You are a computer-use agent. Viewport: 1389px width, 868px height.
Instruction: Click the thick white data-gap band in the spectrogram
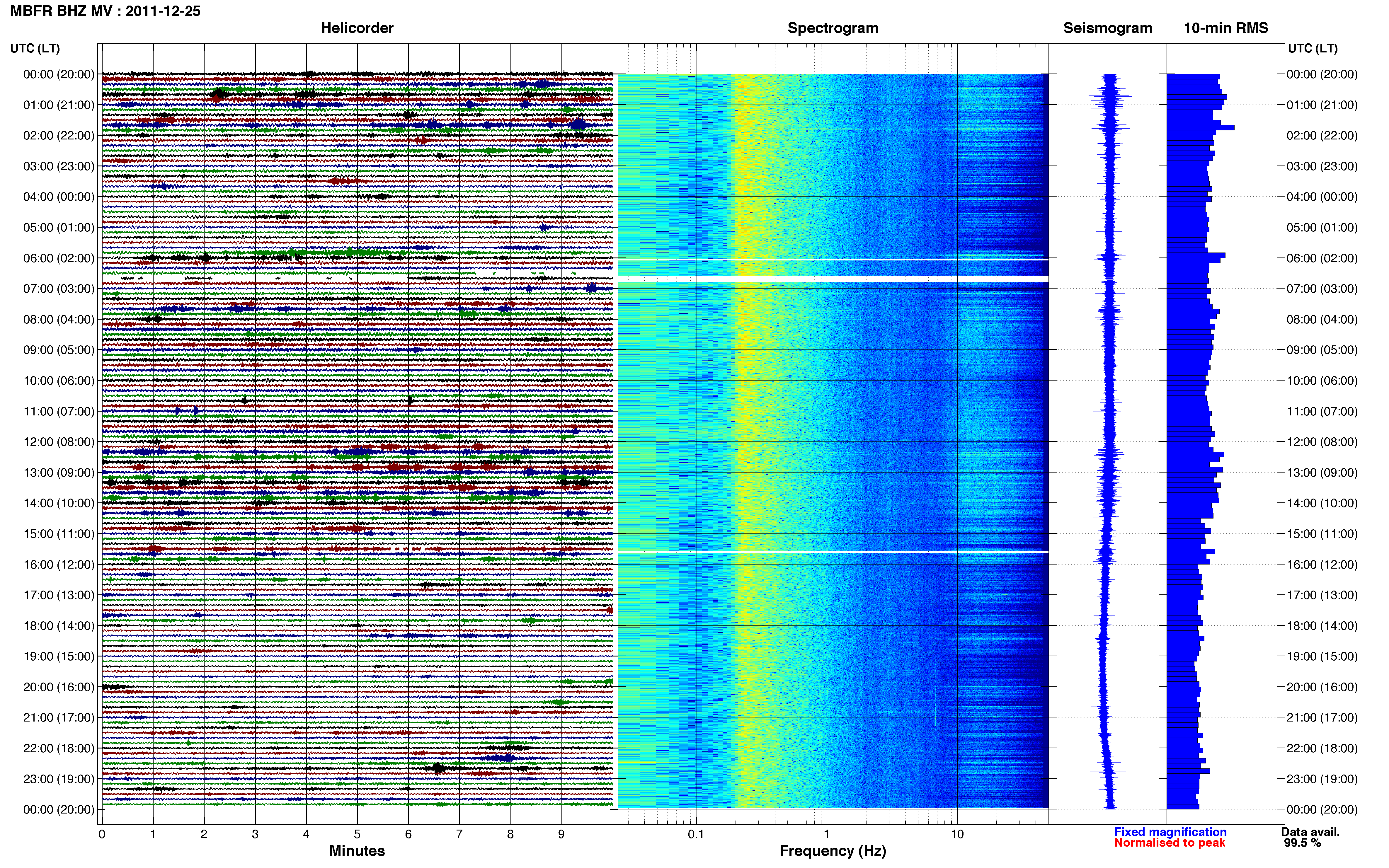pos(833,279)
